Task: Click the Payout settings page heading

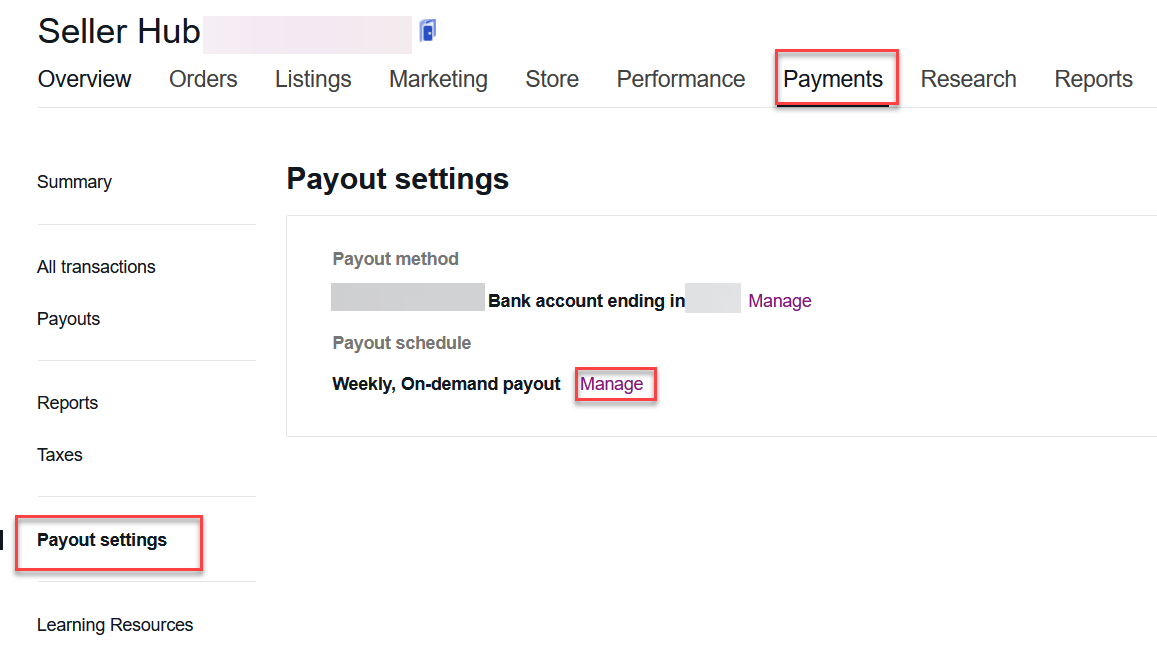Action: click(x=398, y=179)
